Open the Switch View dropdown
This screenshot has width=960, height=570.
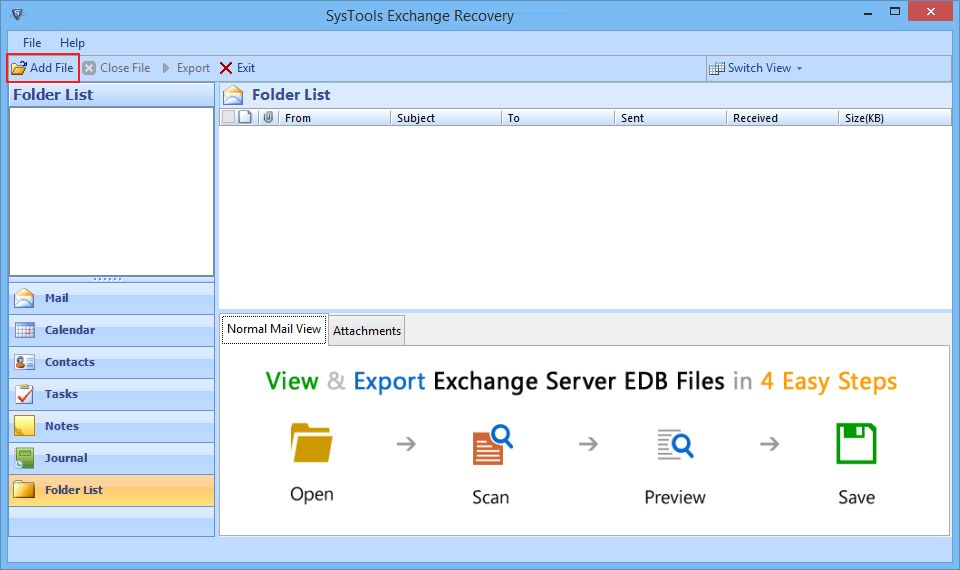point(756,68)
